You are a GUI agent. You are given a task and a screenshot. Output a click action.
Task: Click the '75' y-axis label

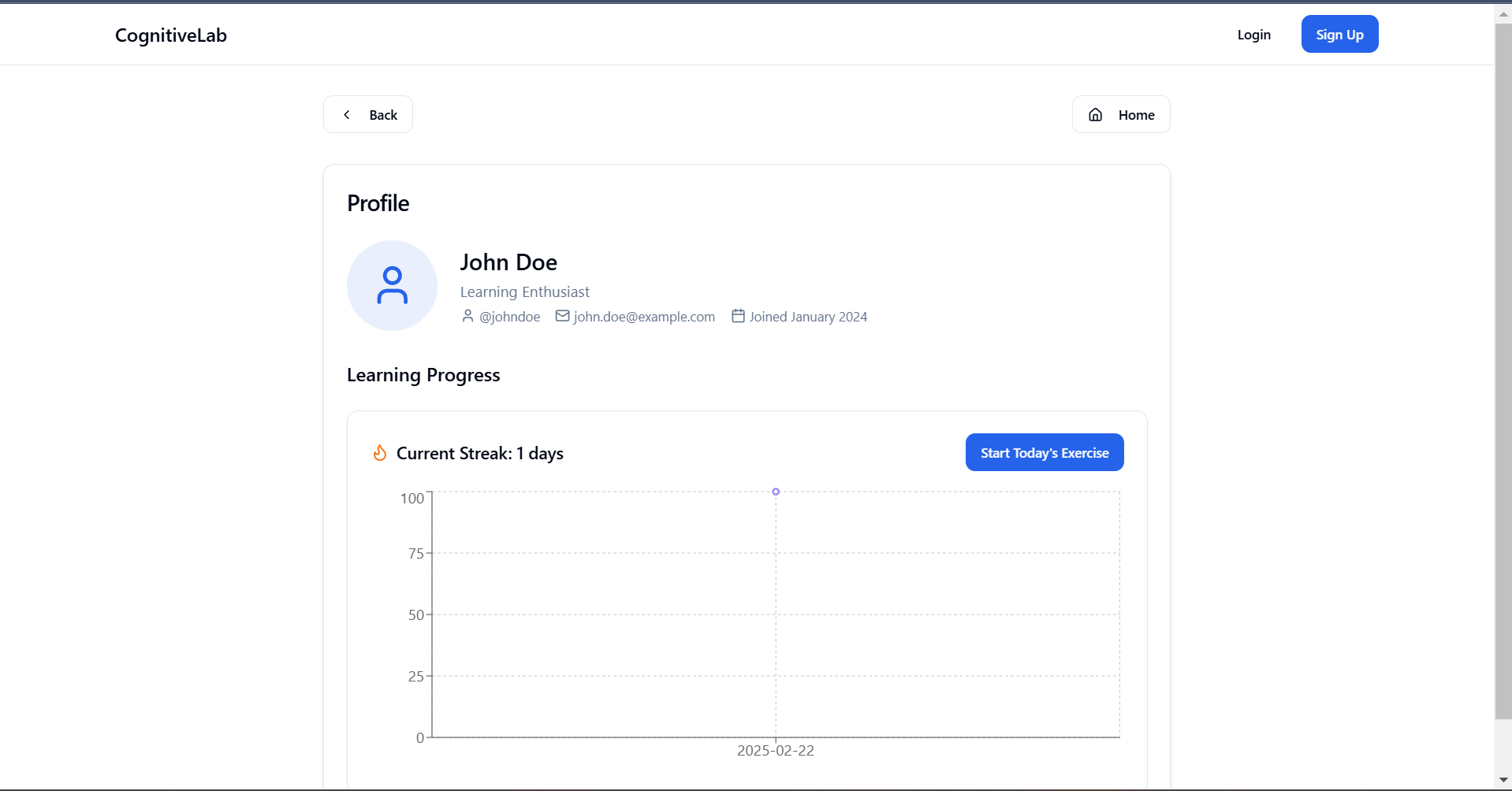tap(416, 553)
